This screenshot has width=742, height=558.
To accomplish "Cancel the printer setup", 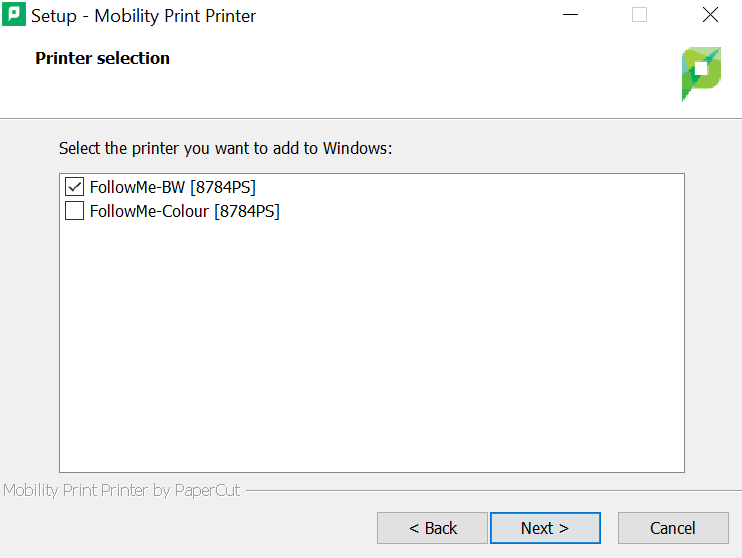I will pyautogui.click(x=673, y=528).
